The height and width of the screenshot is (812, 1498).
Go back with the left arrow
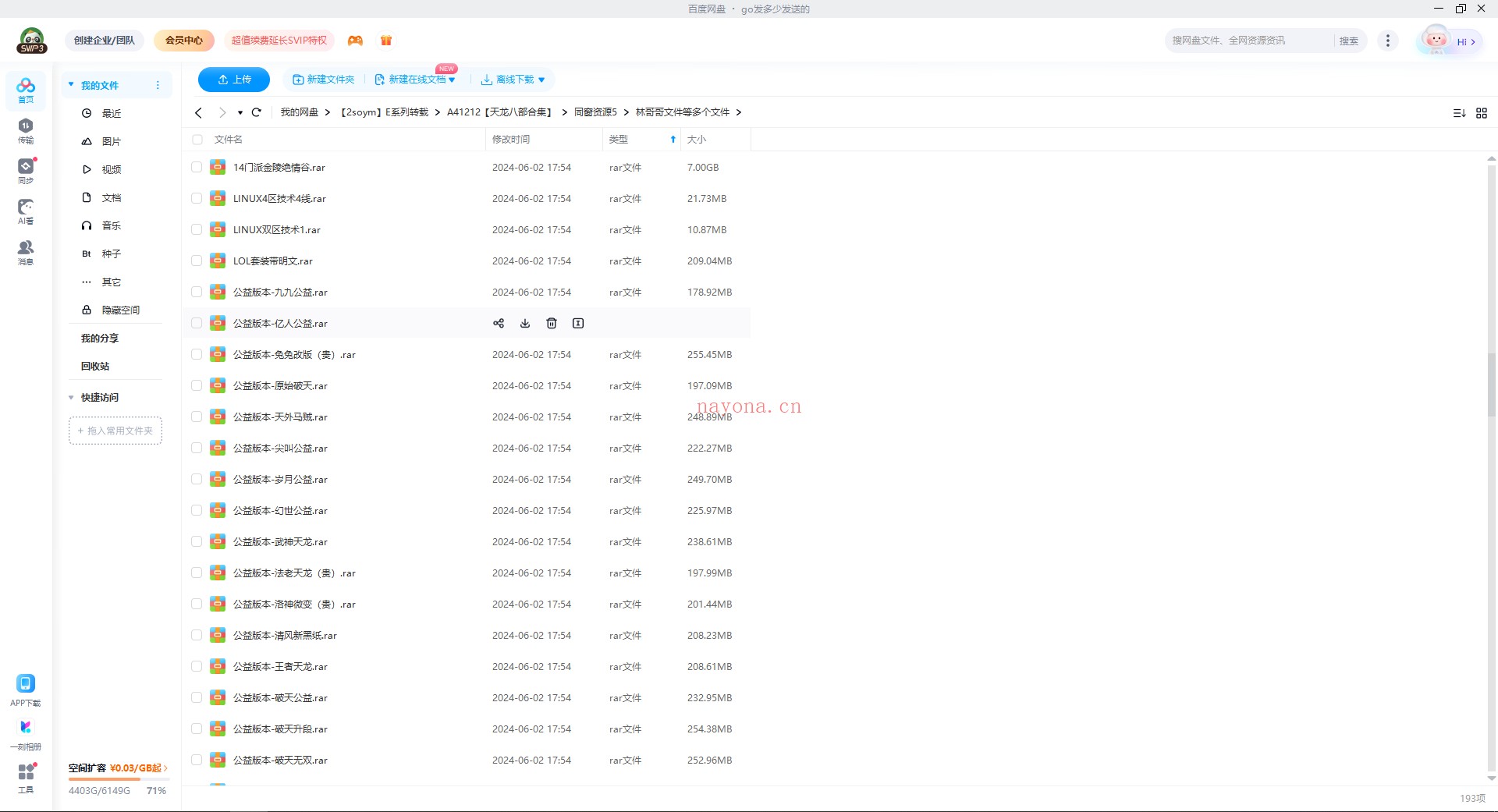(199, 112)
